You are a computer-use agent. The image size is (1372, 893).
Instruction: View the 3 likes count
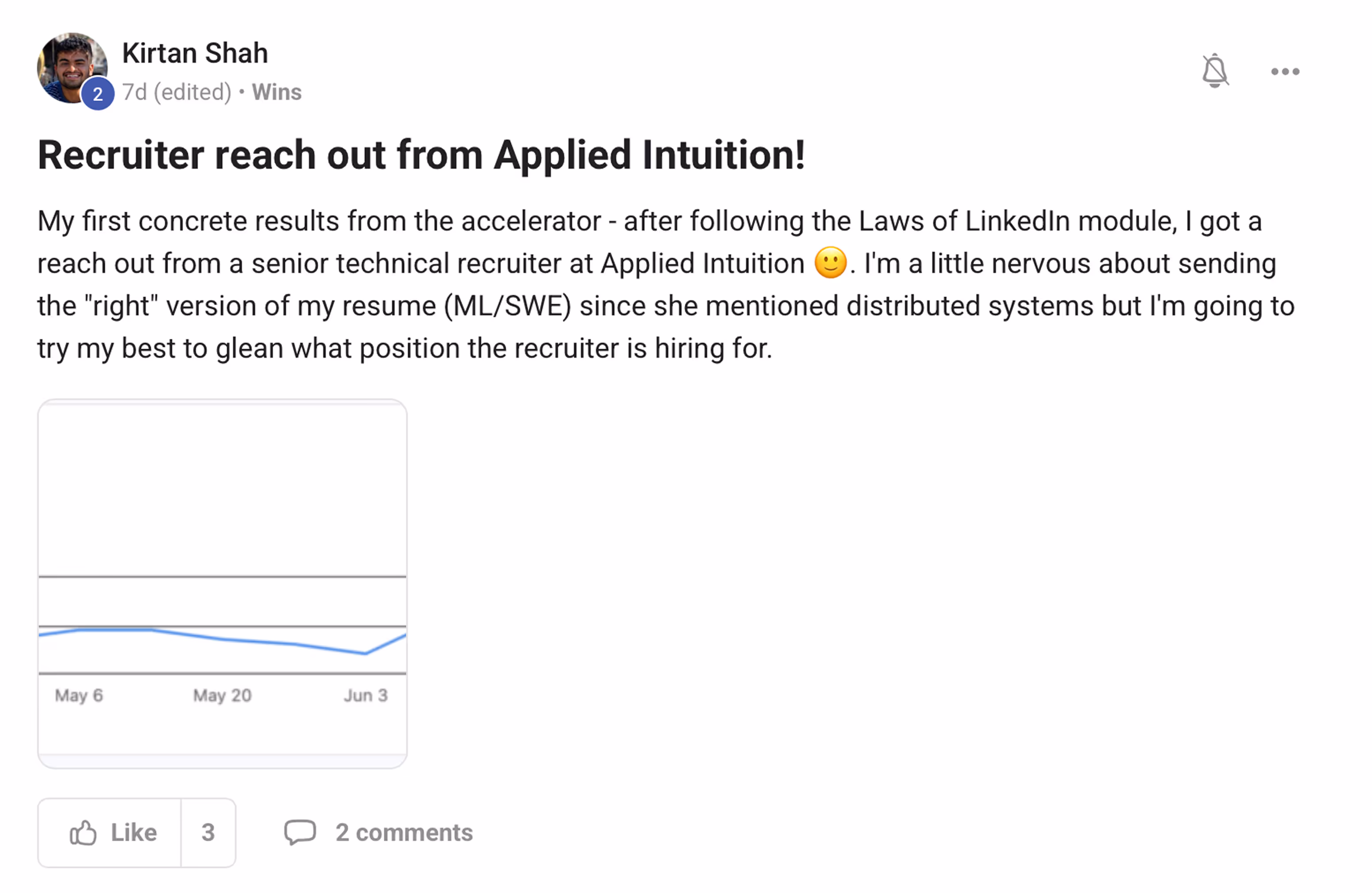(x=208, y=832)
